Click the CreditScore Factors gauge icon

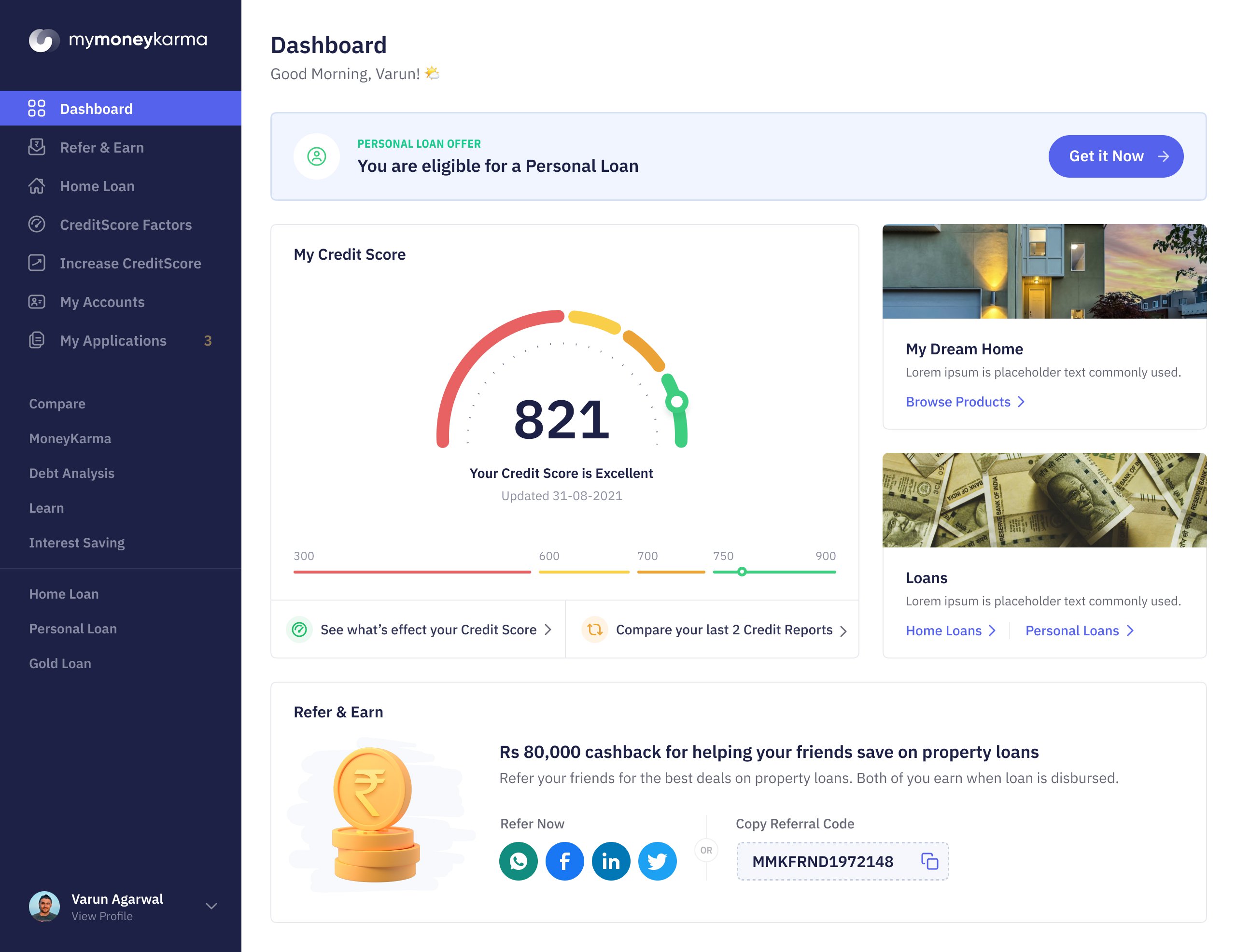click(37, 224)
